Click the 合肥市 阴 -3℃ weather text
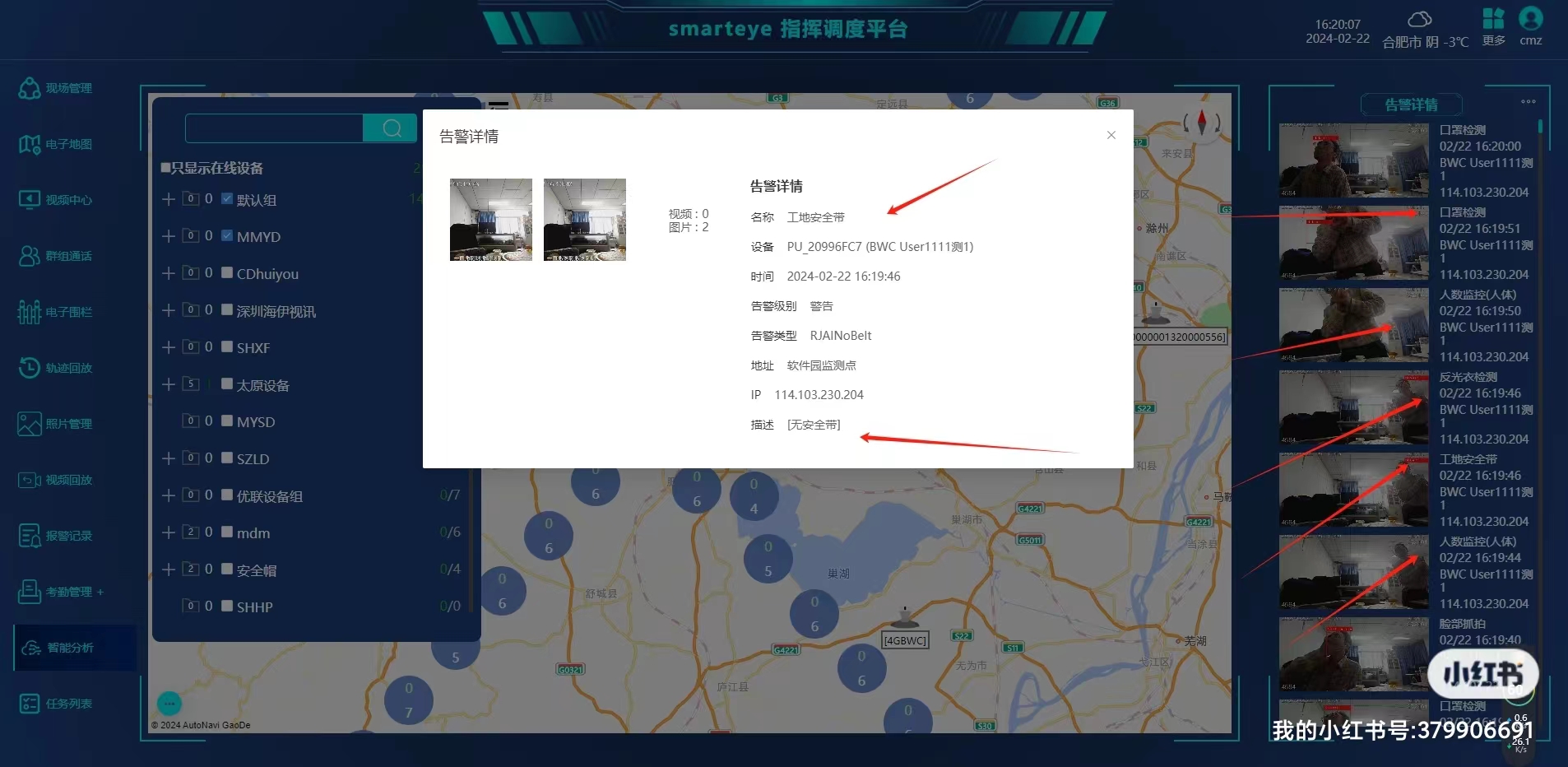 pos(1426,42)
